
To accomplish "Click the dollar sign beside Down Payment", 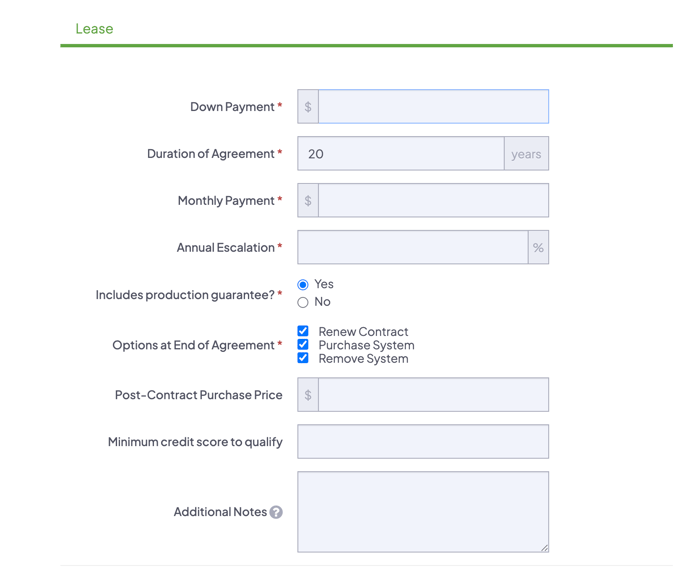I will tap(308, 107).
